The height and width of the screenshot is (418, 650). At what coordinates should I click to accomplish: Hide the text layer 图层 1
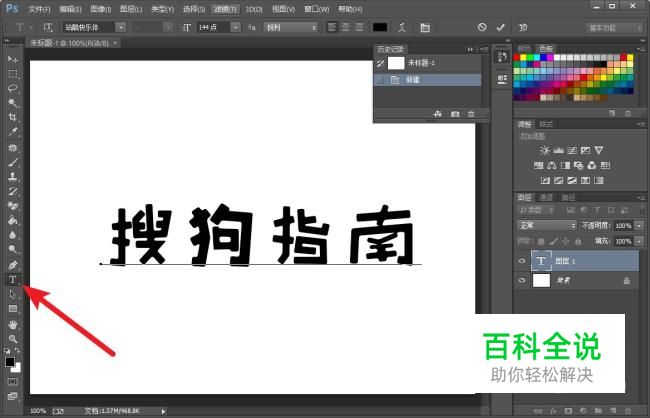tap(522, 261)
